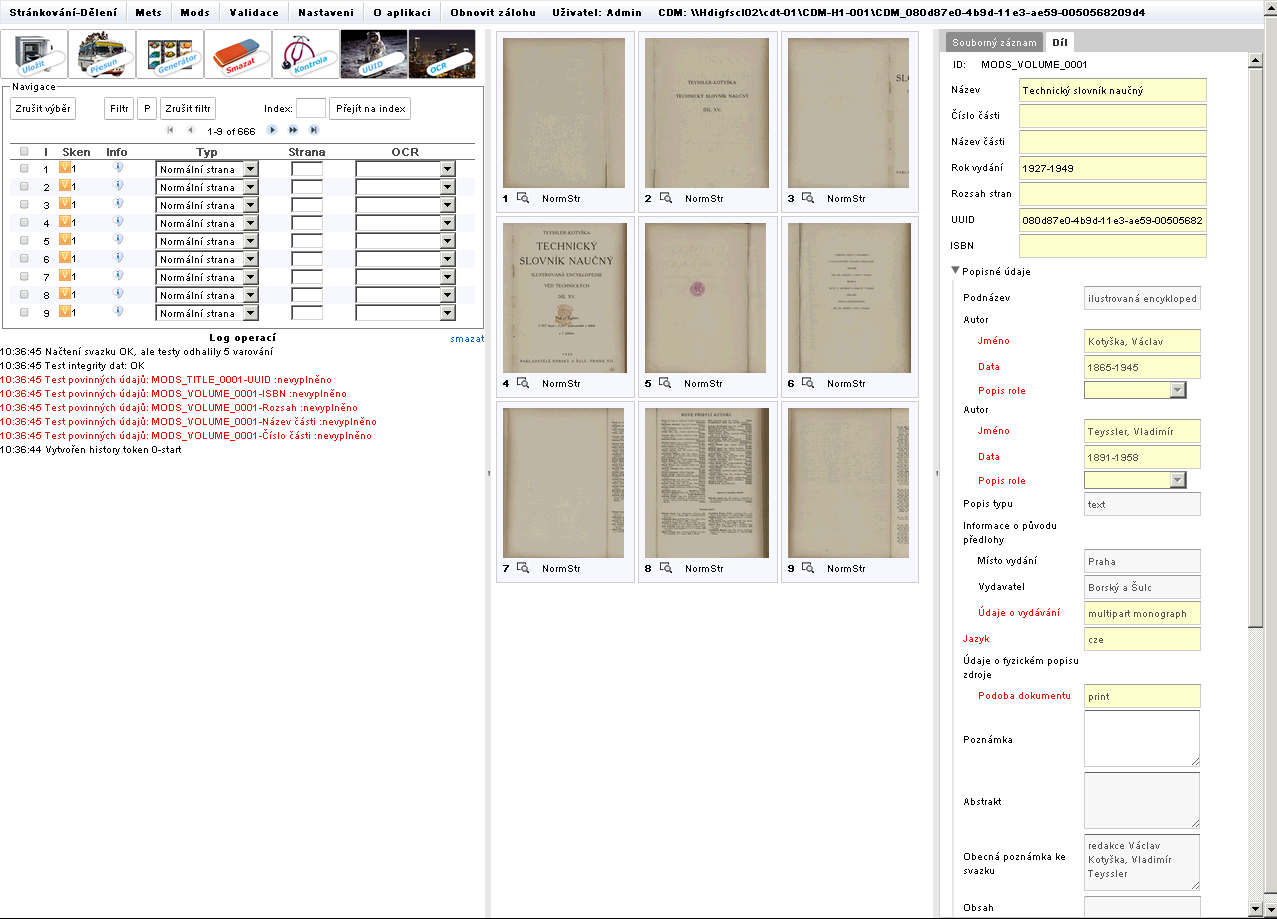1277x919 pixels.
Task: Check the checkbox for row 5
Action: pos(24,241)
